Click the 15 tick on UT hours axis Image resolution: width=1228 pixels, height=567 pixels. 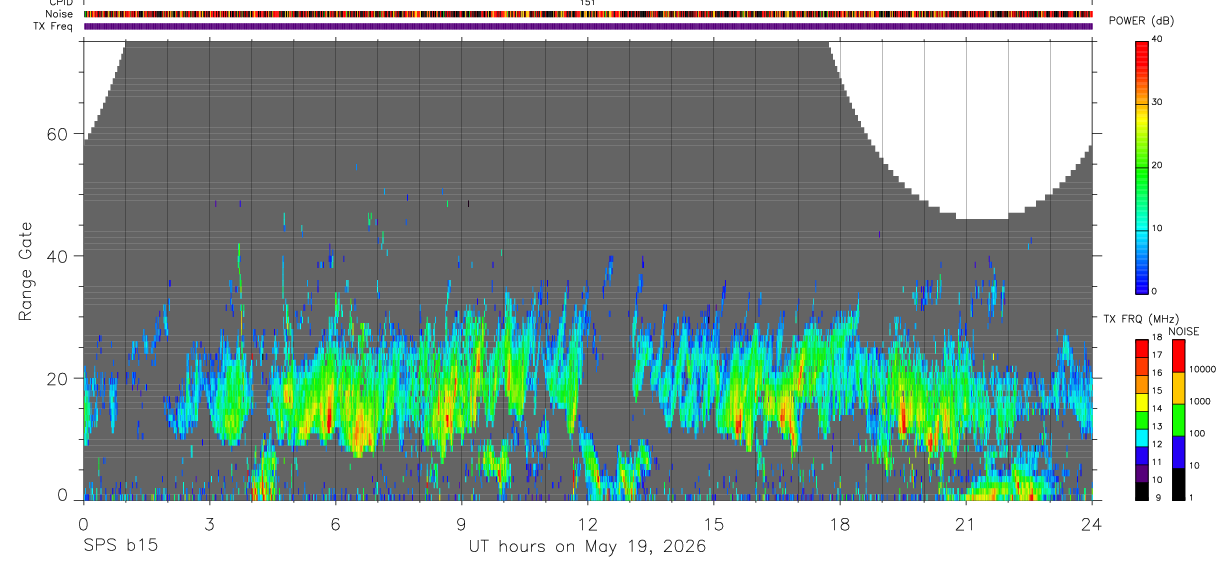[713, 523]
